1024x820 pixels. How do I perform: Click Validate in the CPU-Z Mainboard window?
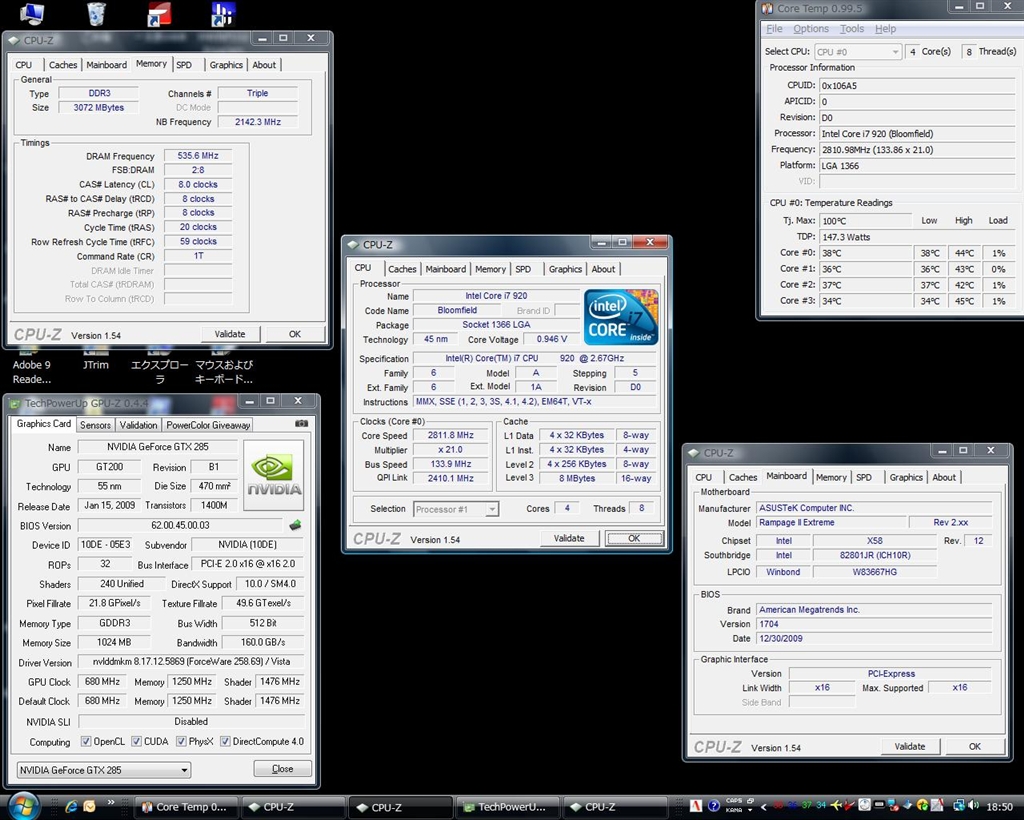[x=910, y=747]
